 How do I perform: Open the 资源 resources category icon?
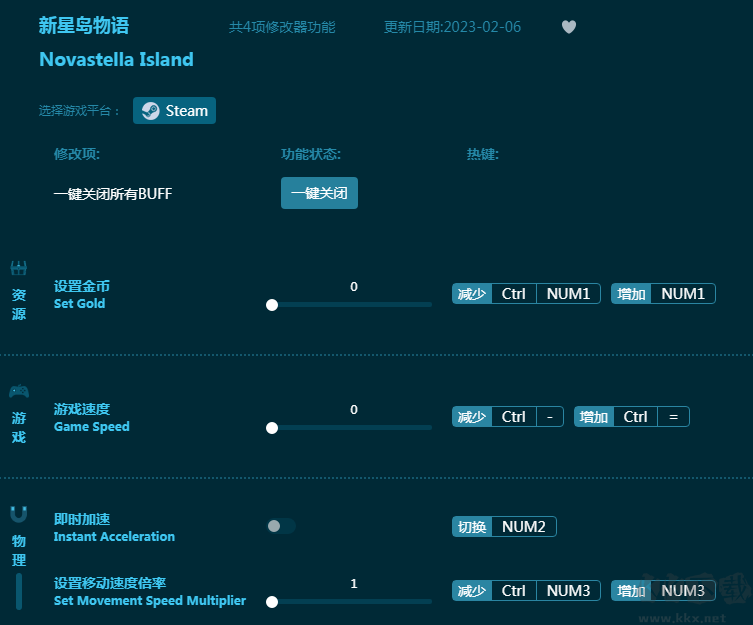(x=19, y=268)
